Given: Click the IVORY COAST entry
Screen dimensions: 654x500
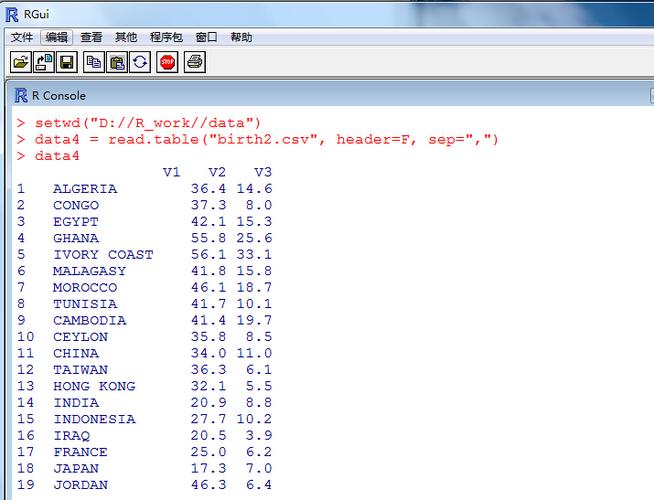Looking at the screenshot, I should tap(103, 254).
